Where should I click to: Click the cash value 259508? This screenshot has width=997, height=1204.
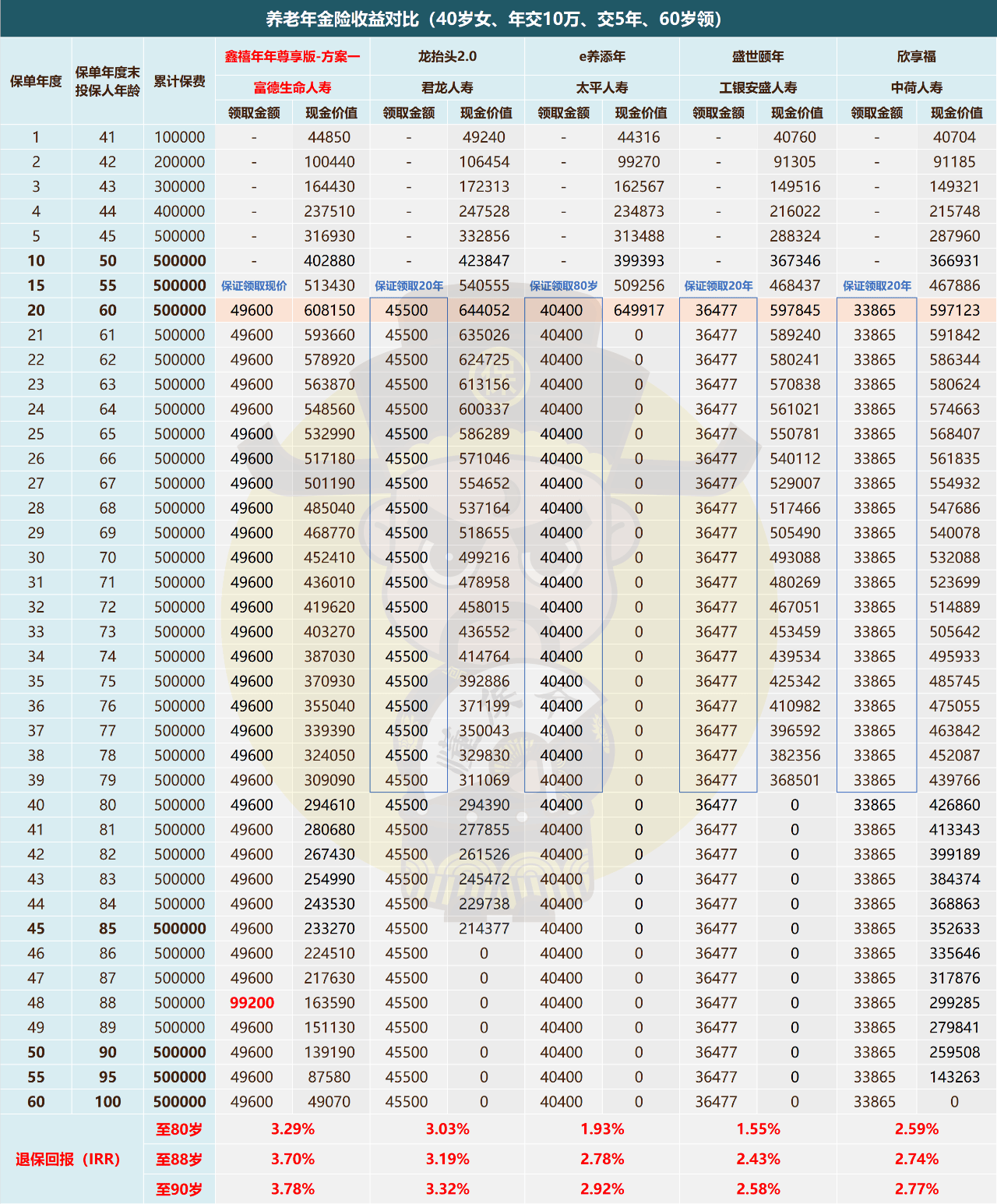point(954,1052)
